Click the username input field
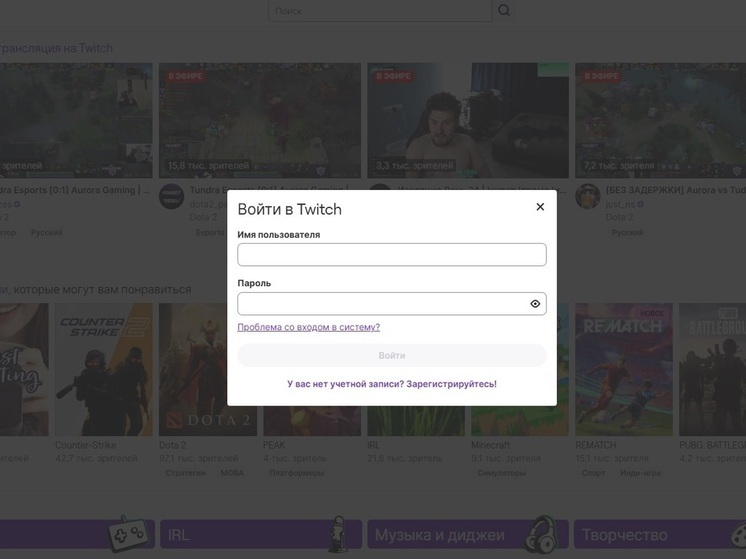 point(392,255)
